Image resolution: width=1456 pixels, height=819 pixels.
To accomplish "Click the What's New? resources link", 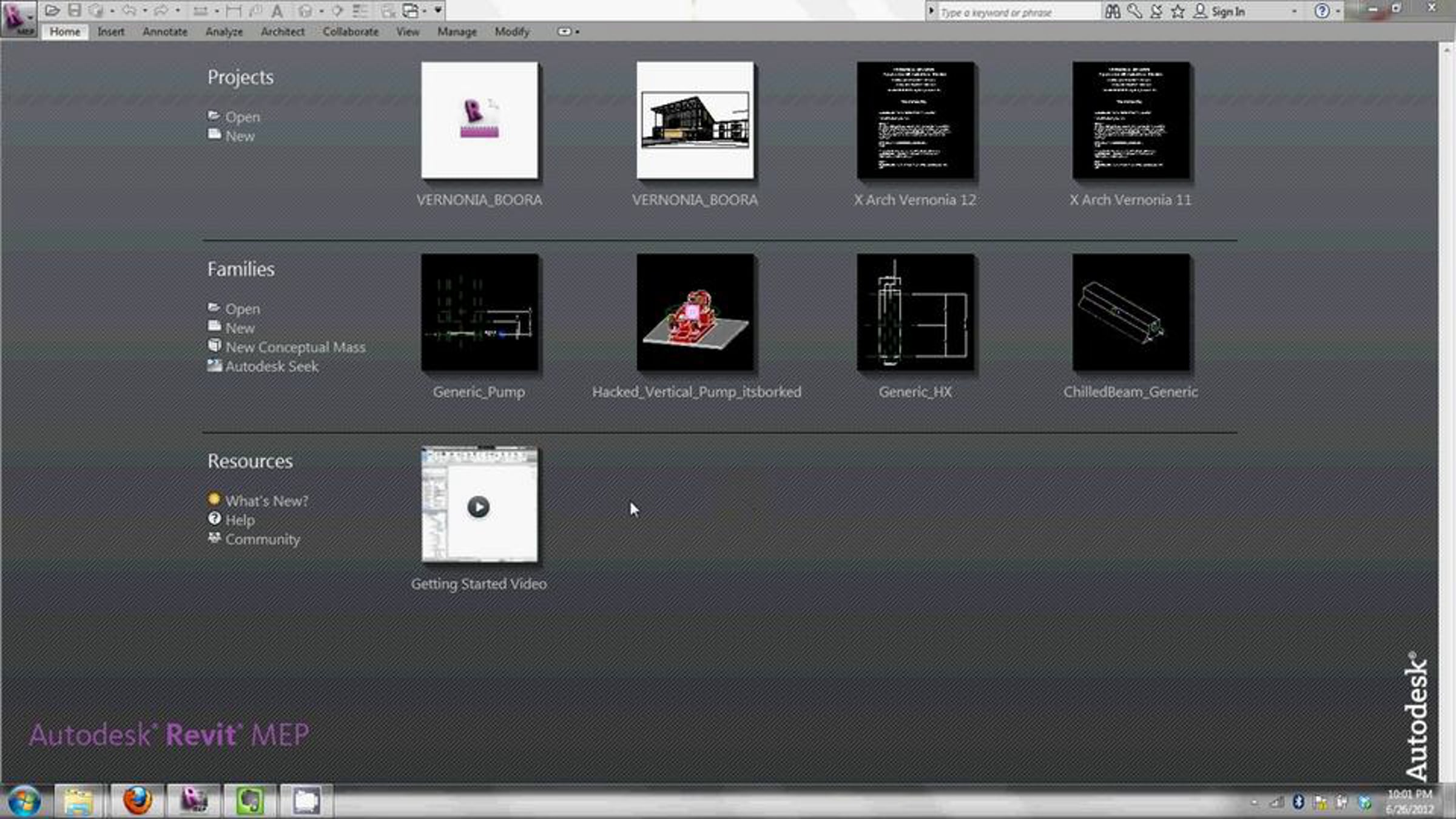I will pos(266,500).
